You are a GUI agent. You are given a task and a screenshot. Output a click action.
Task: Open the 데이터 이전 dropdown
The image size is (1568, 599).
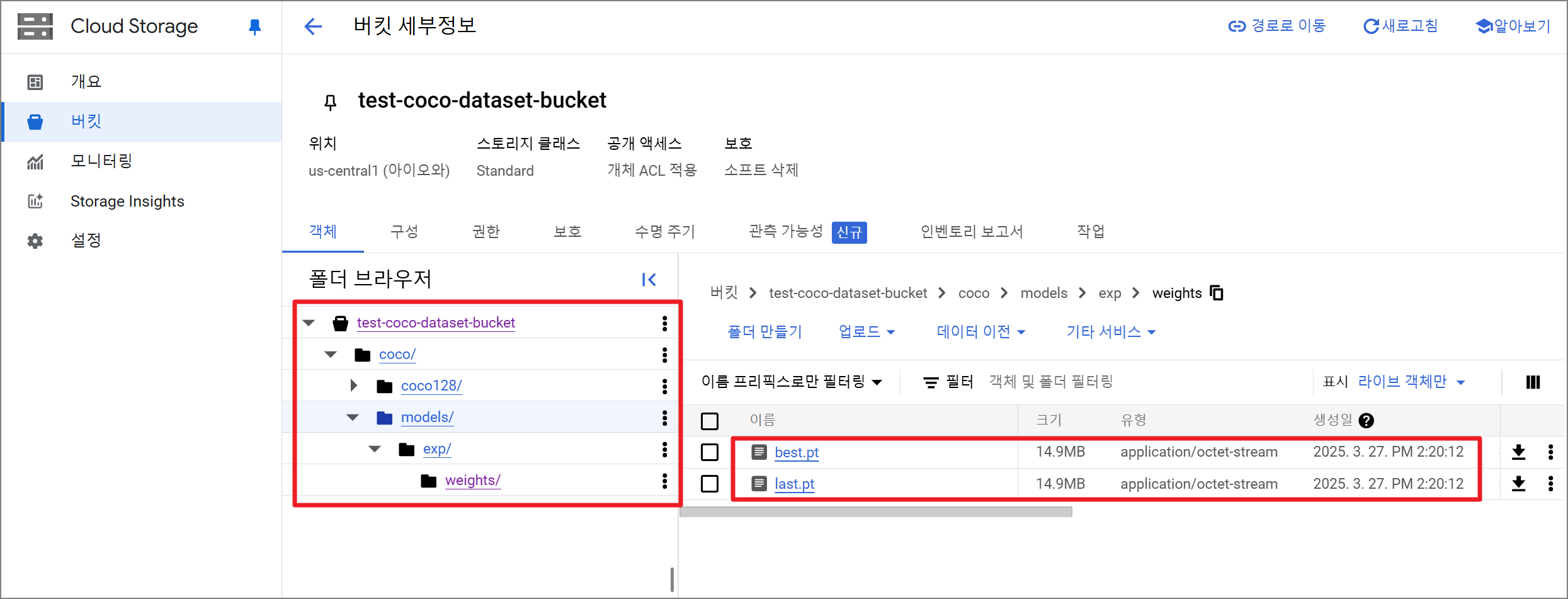(x=981, y=332)
